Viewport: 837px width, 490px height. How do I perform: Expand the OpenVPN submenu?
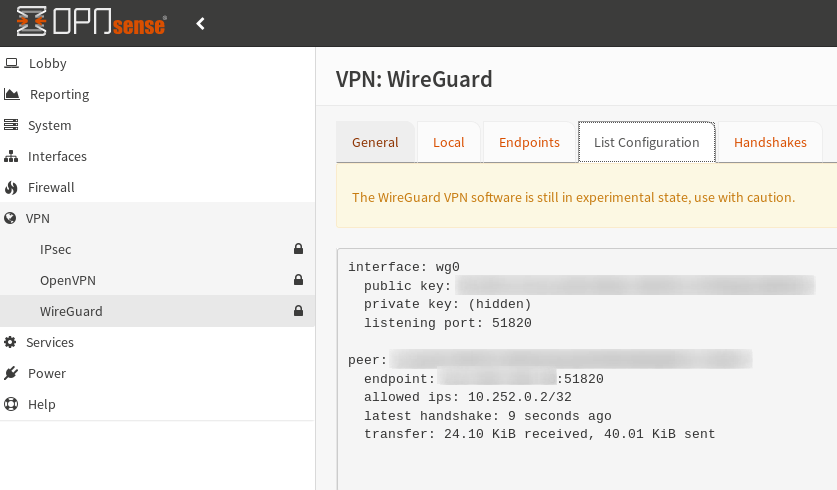[x=67, y=280]
